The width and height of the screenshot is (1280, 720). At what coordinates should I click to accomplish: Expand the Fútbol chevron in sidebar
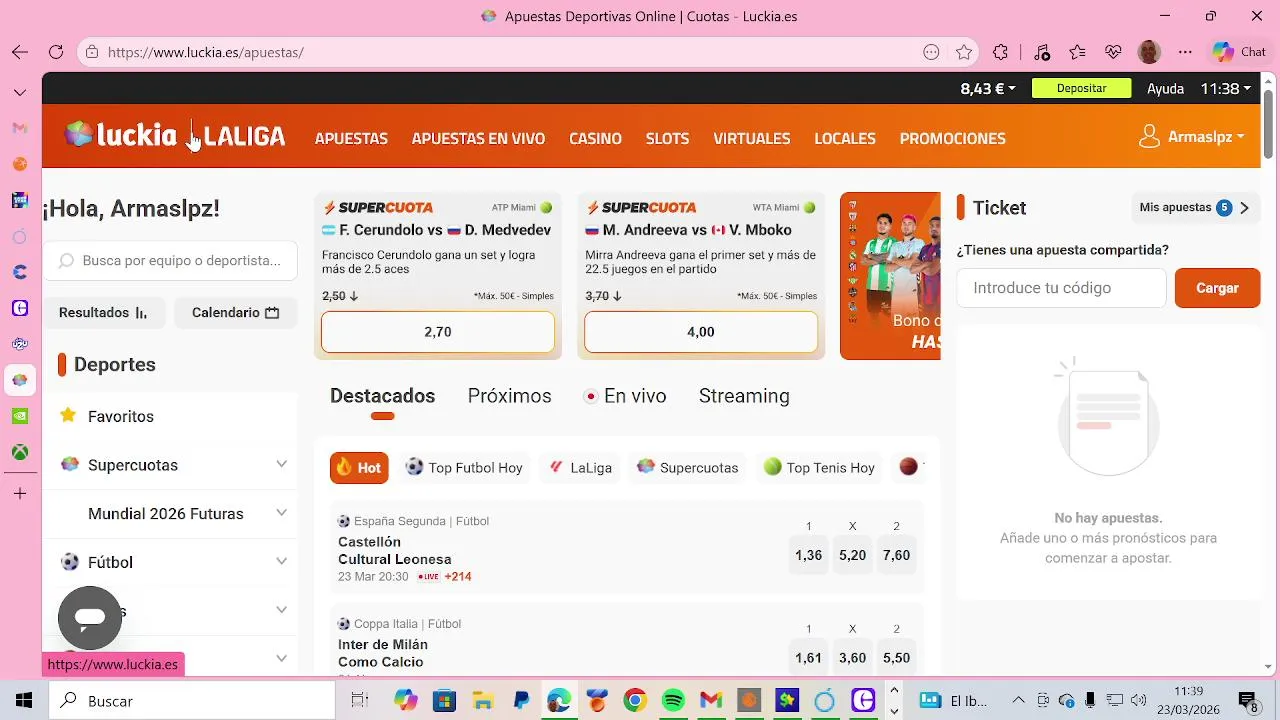[281, 561]
